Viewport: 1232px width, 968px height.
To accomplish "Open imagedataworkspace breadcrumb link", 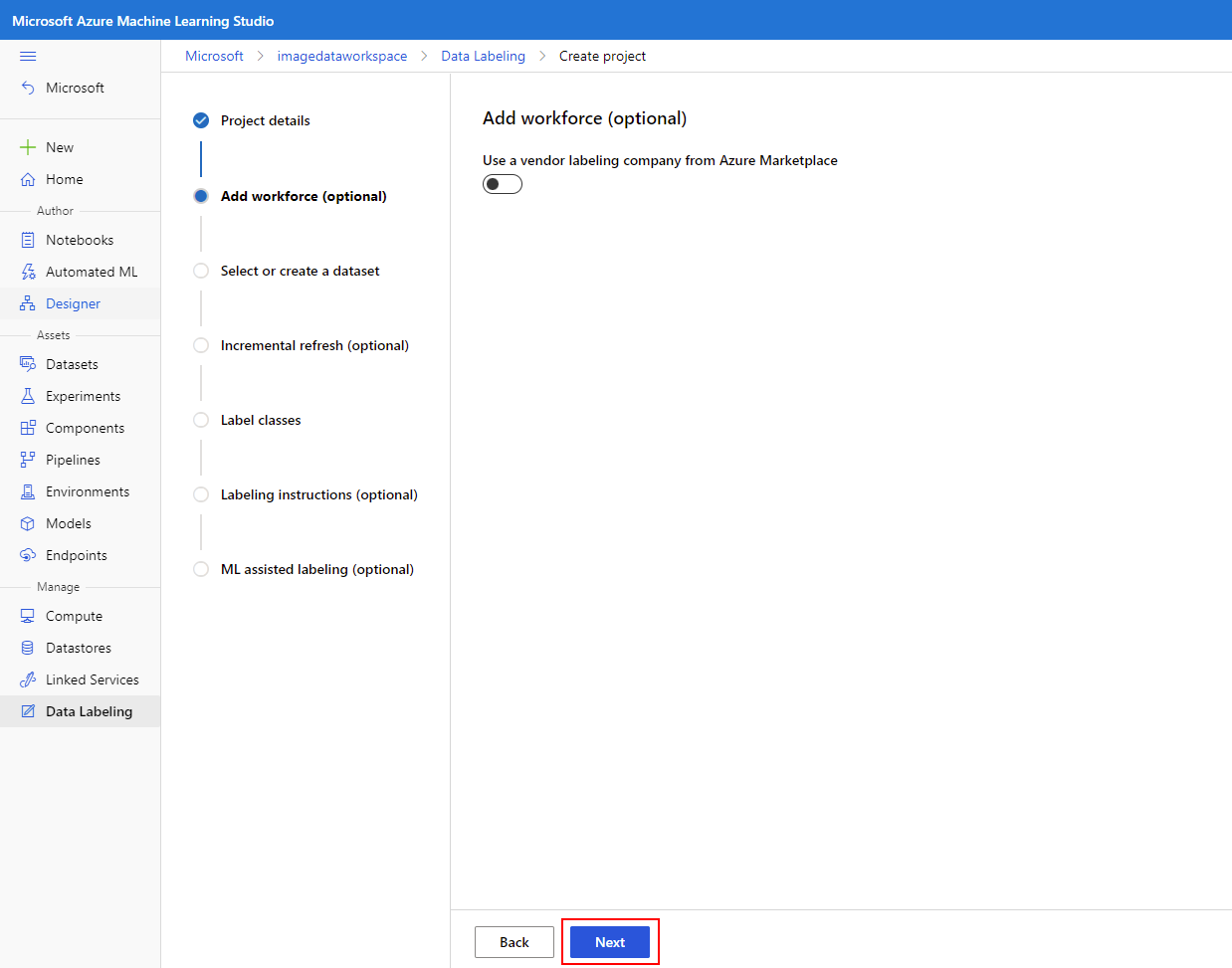I will click(x=342, y=56).
